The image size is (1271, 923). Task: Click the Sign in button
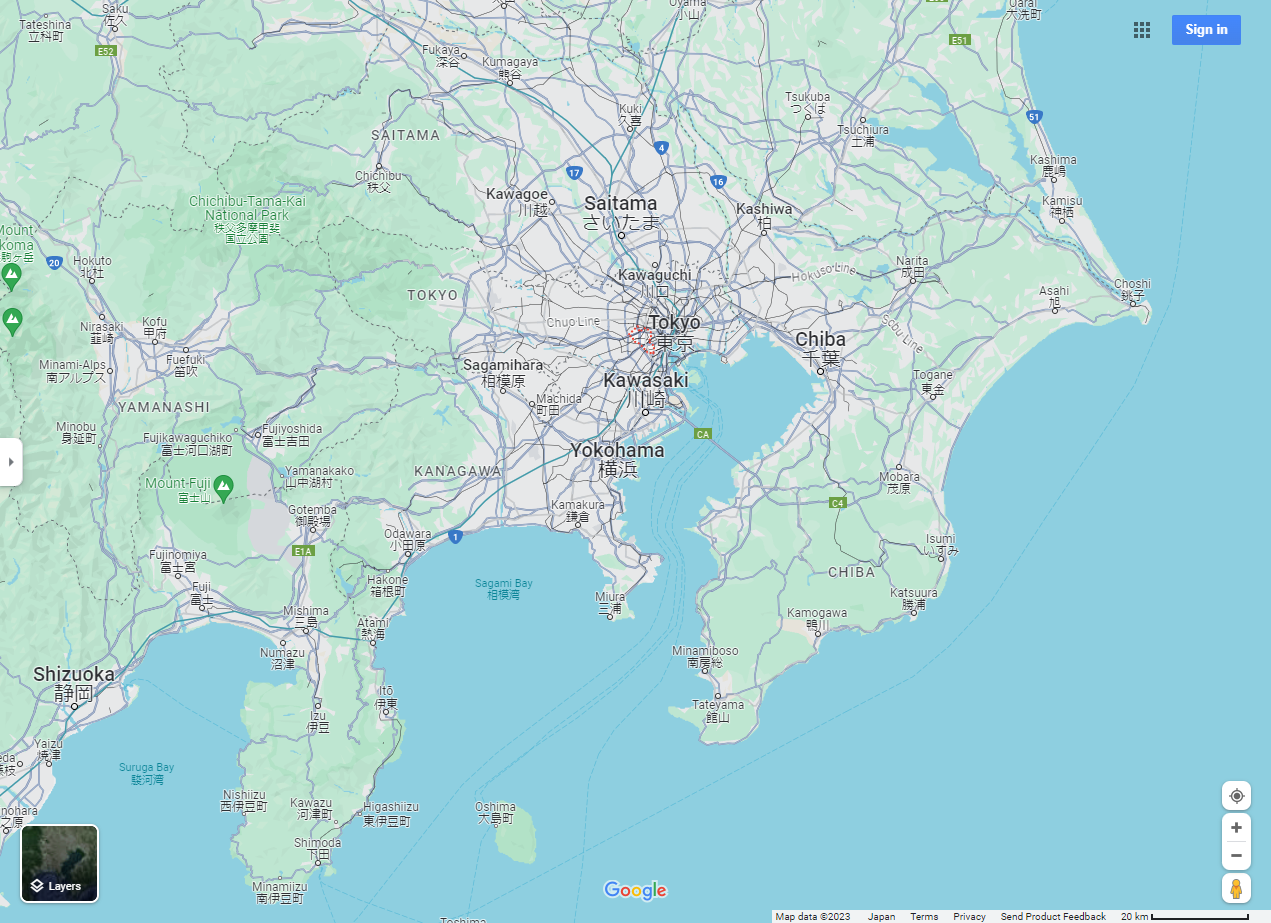[1206, 30]
